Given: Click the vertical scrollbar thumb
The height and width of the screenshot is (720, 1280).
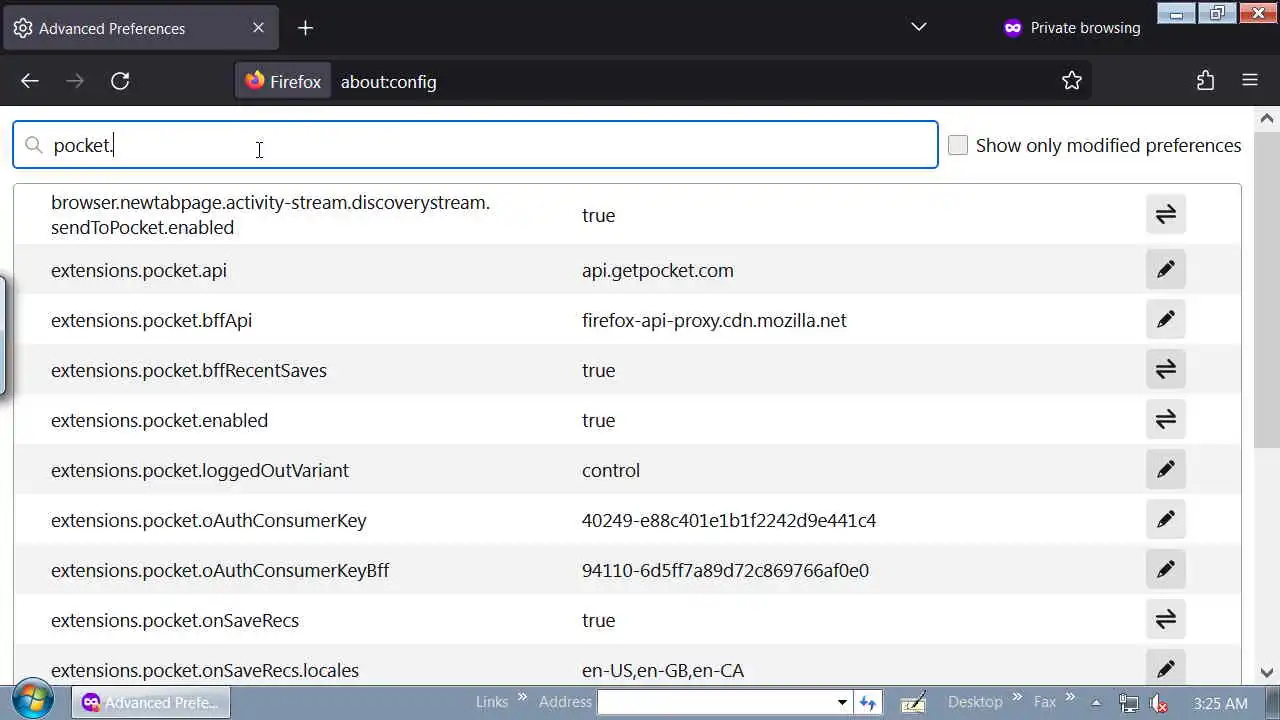Looking at the screenshot, I should [x=1267, y=288].
